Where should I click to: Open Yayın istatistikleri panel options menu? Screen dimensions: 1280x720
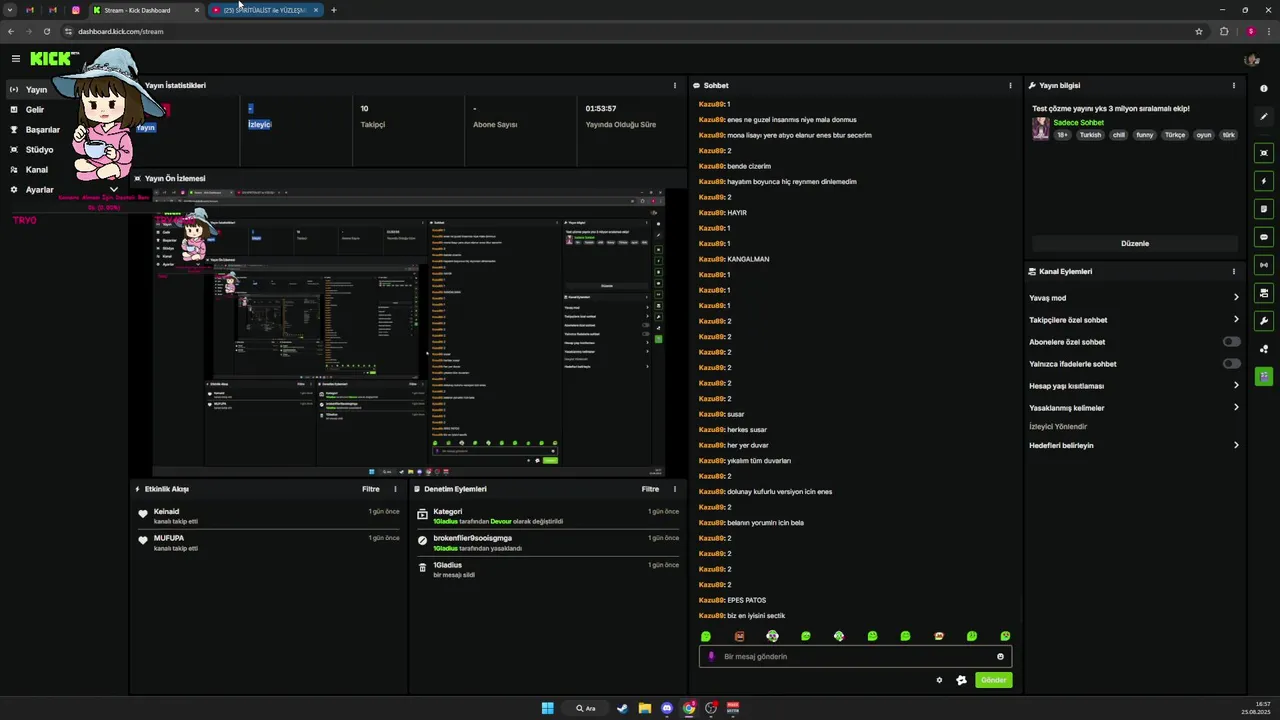tap(674, 85)
